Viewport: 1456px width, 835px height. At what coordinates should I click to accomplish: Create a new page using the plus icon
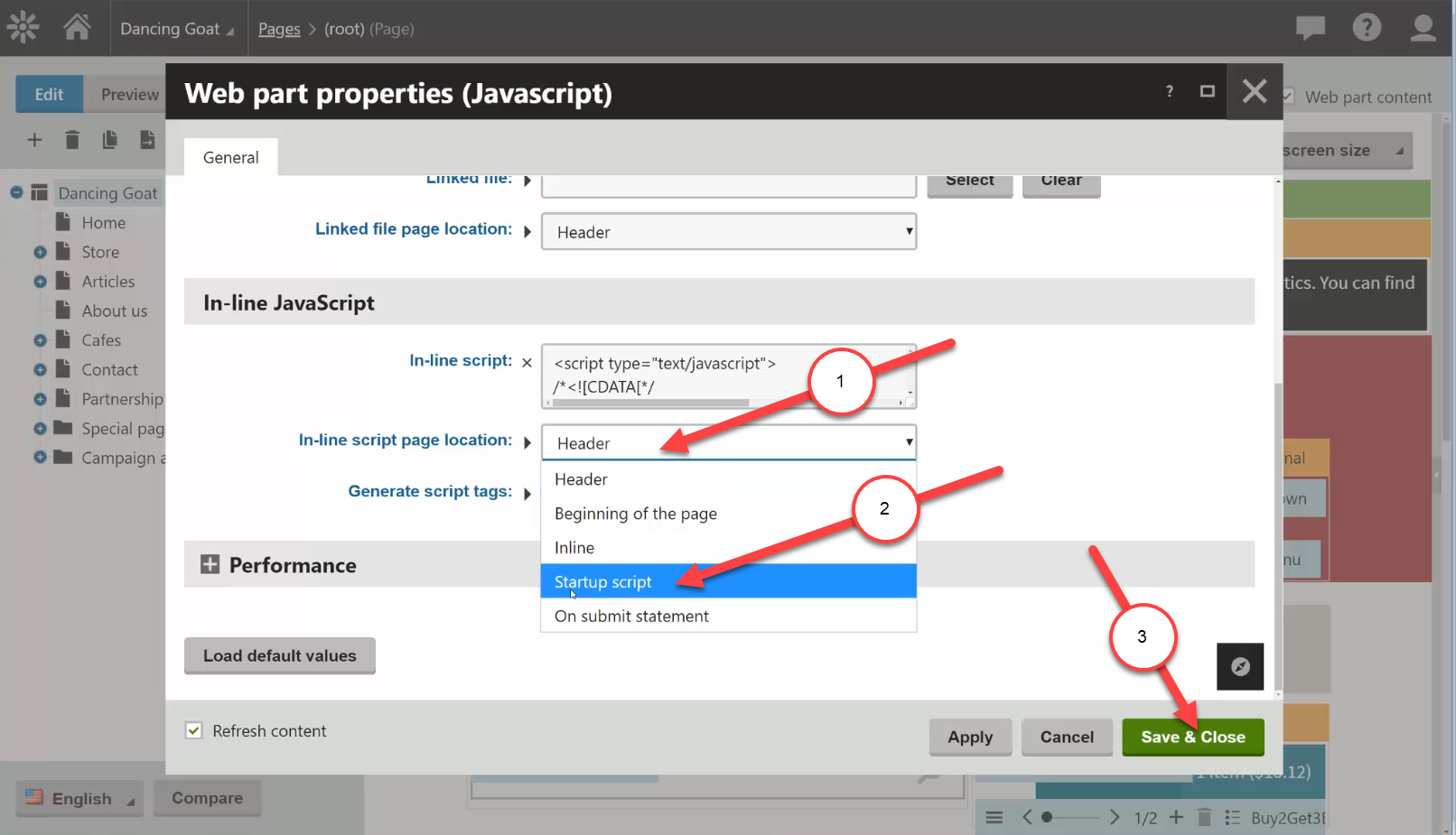pos(34,140)
